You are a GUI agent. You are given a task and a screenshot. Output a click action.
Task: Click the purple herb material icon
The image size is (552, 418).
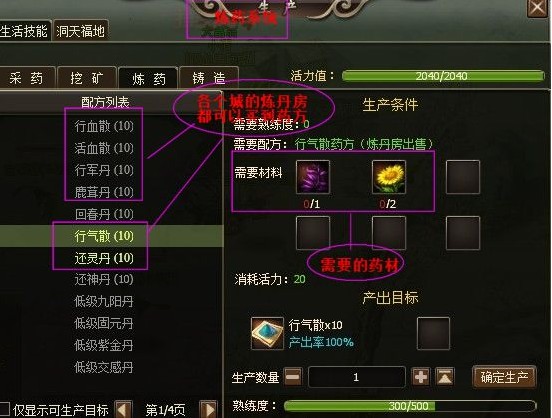coord(313,177)
